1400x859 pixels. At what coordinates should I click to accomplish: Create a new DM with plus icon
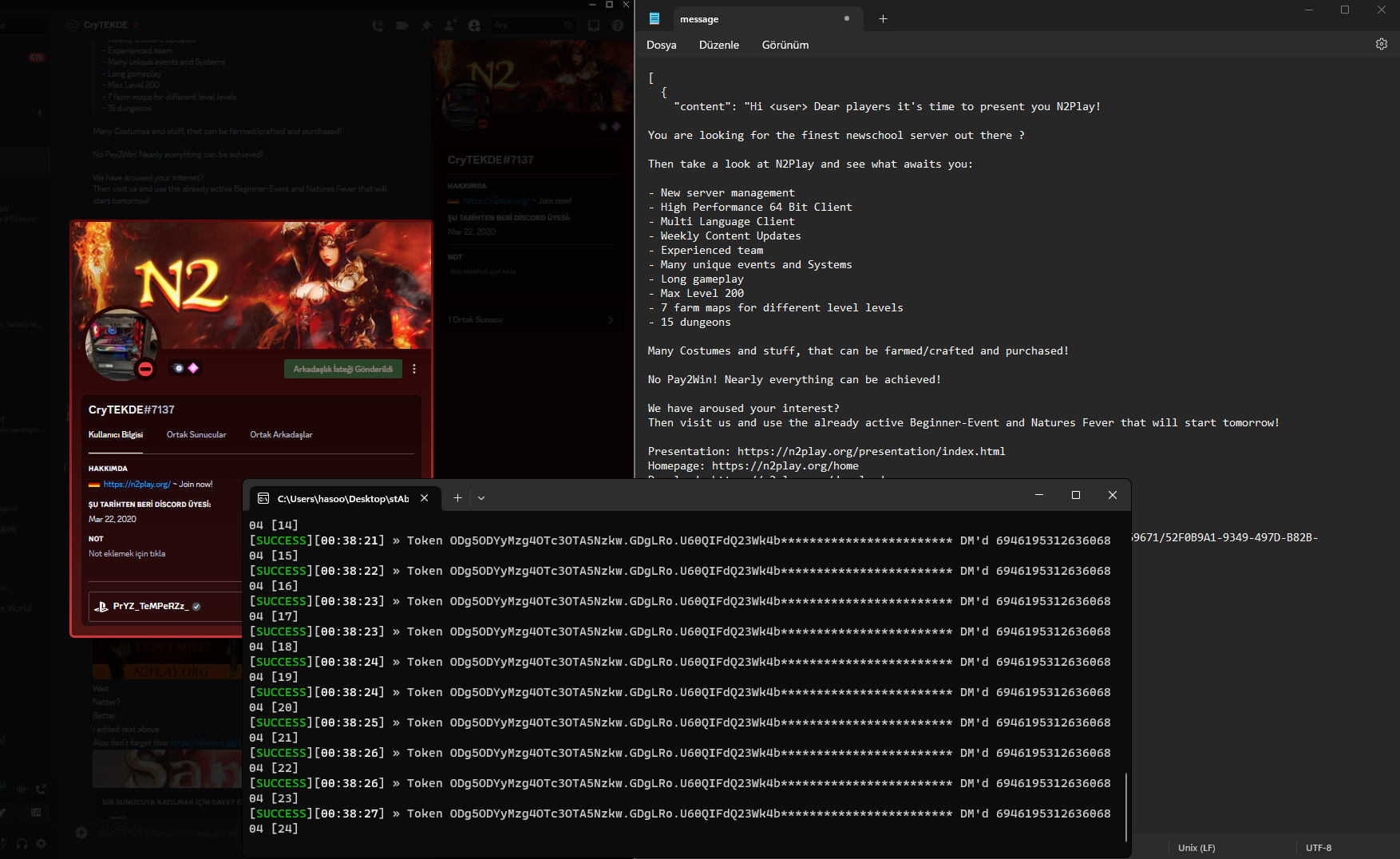coord(40,113)
